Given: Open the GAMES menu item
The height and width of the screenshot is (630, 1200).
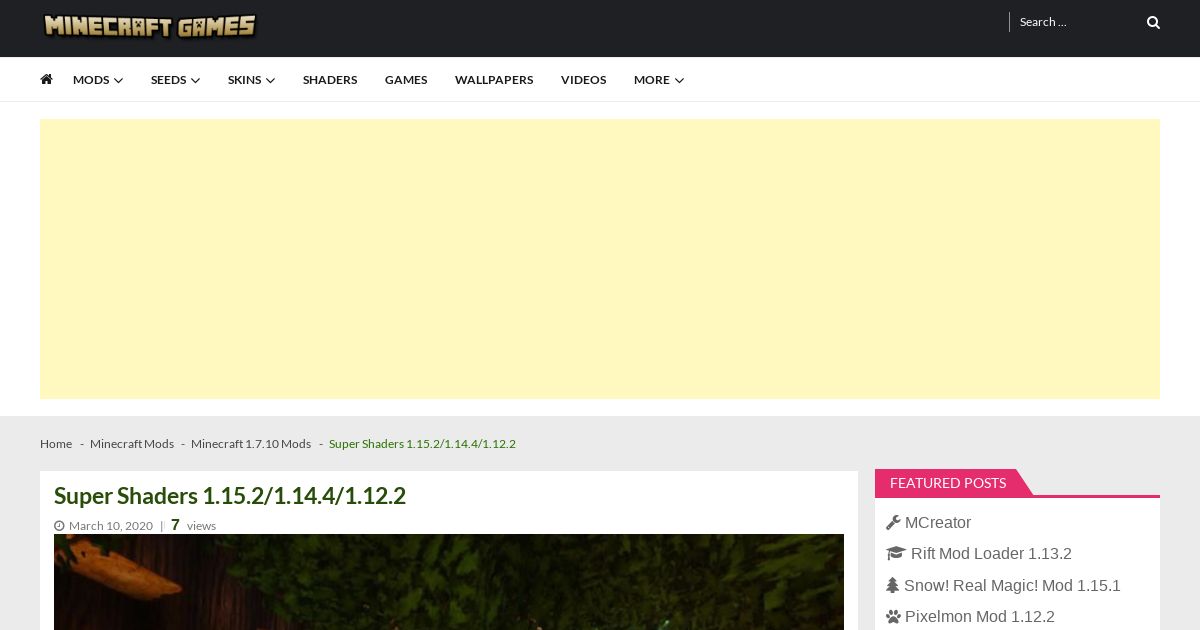Looking at the screenshot, I should (406, 80).
